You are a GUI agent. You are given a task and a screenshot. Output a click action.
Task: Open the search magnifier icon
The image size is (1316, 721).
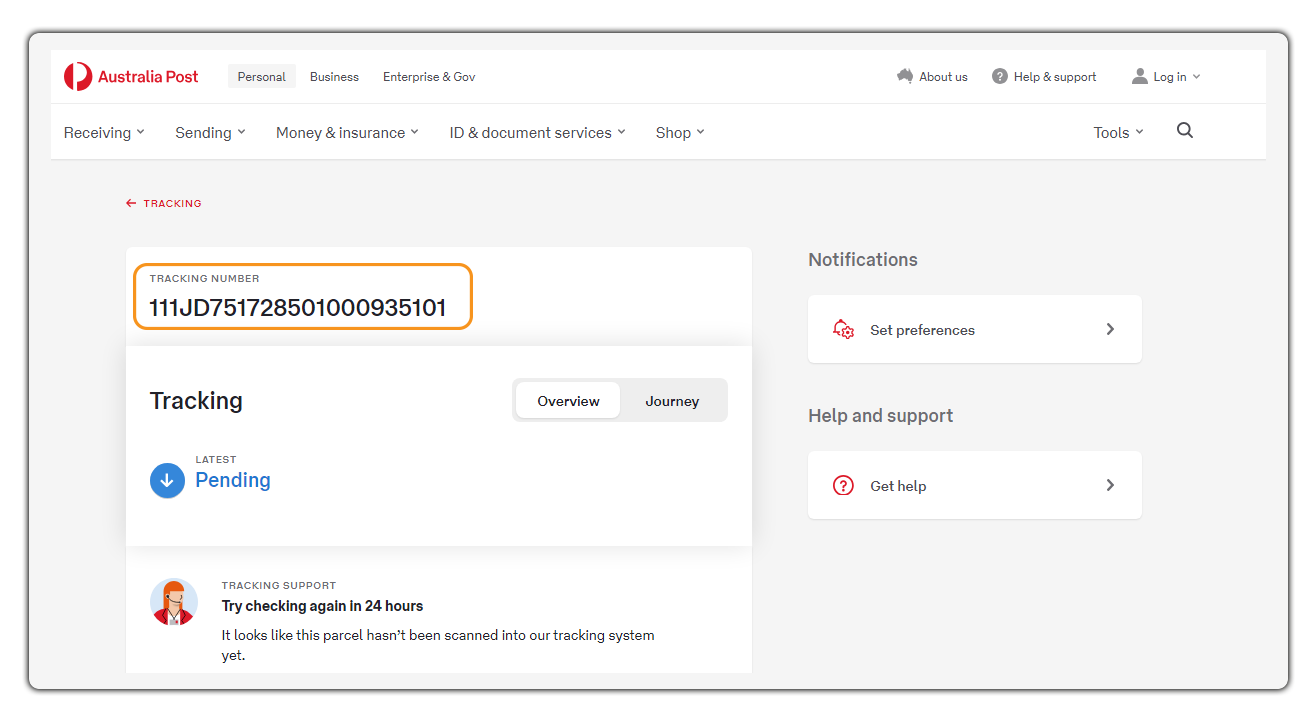(1185, 131)
